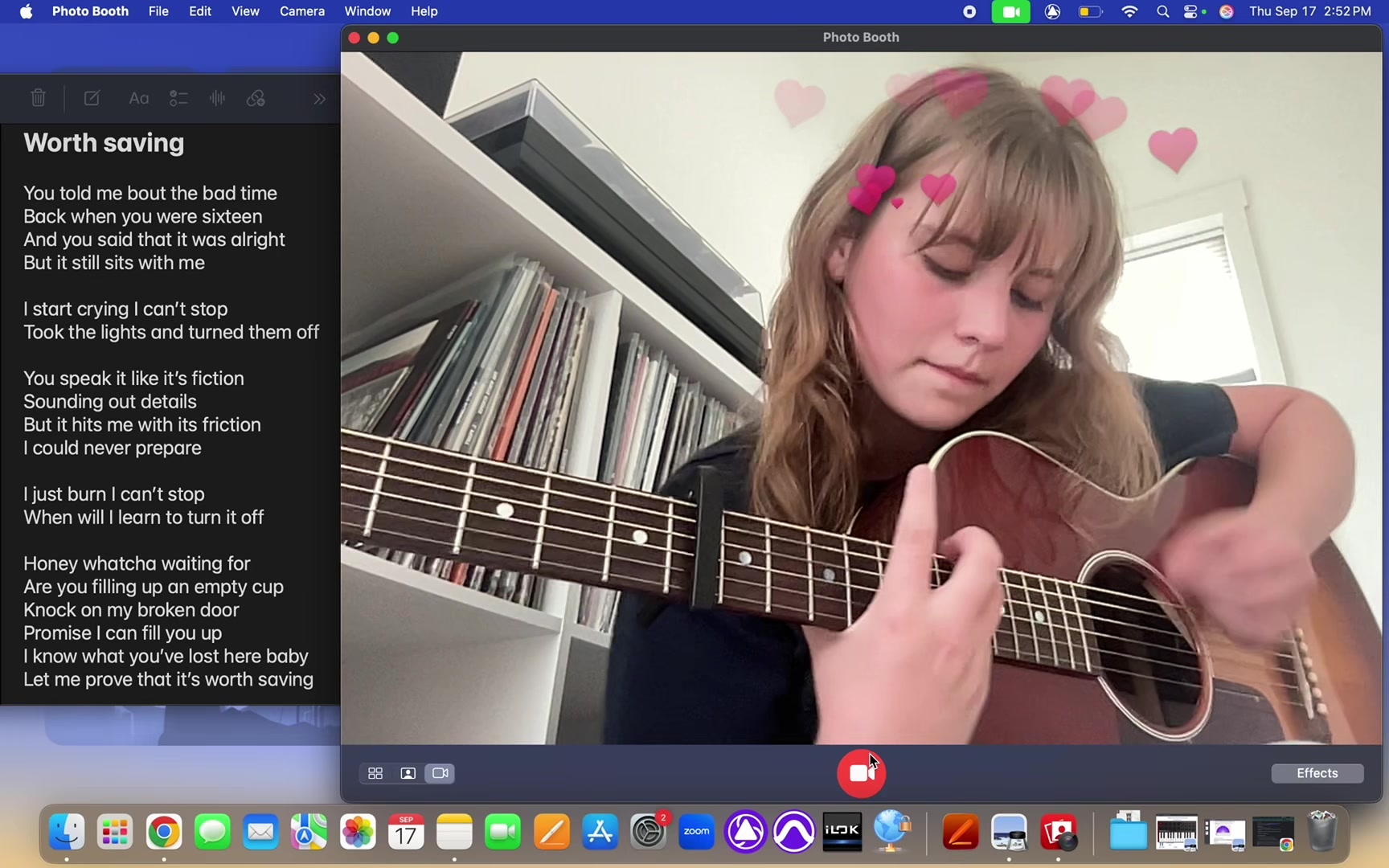Click the date and time in menu bar
Screen dimensions: 1389x868
1310,11
